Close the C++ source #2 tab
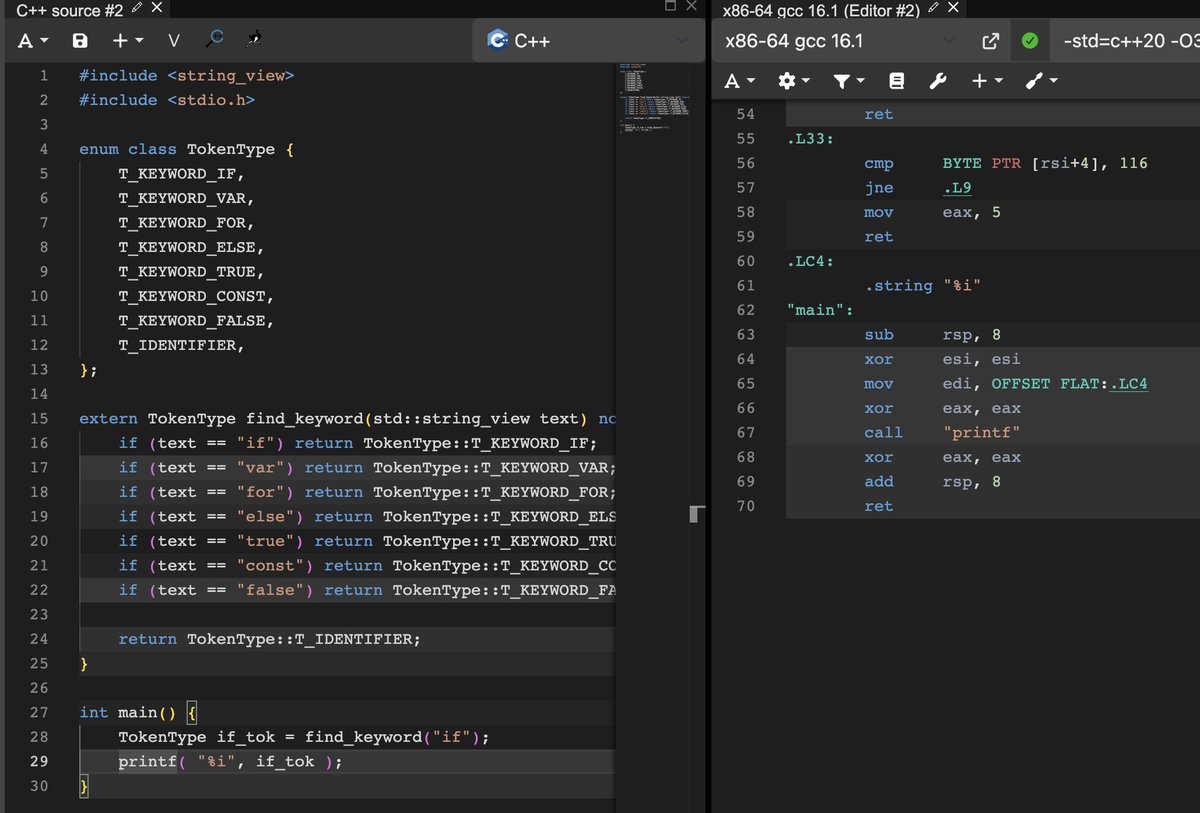The height and width of the screenshot is (813, 1200). point(156,9)
